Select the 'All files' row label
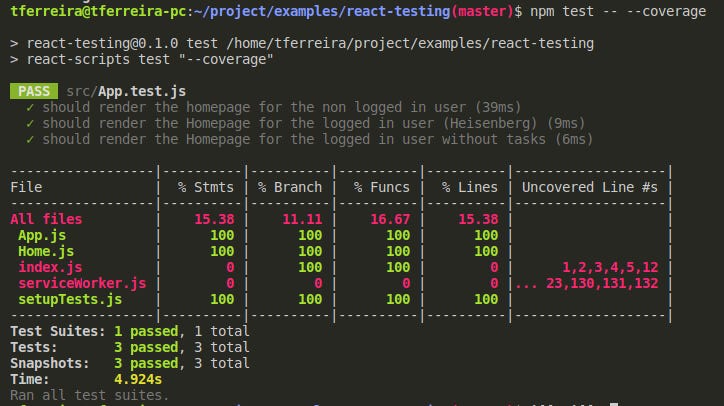This screenshot has height=406, width=724. (x=46, y=219)
